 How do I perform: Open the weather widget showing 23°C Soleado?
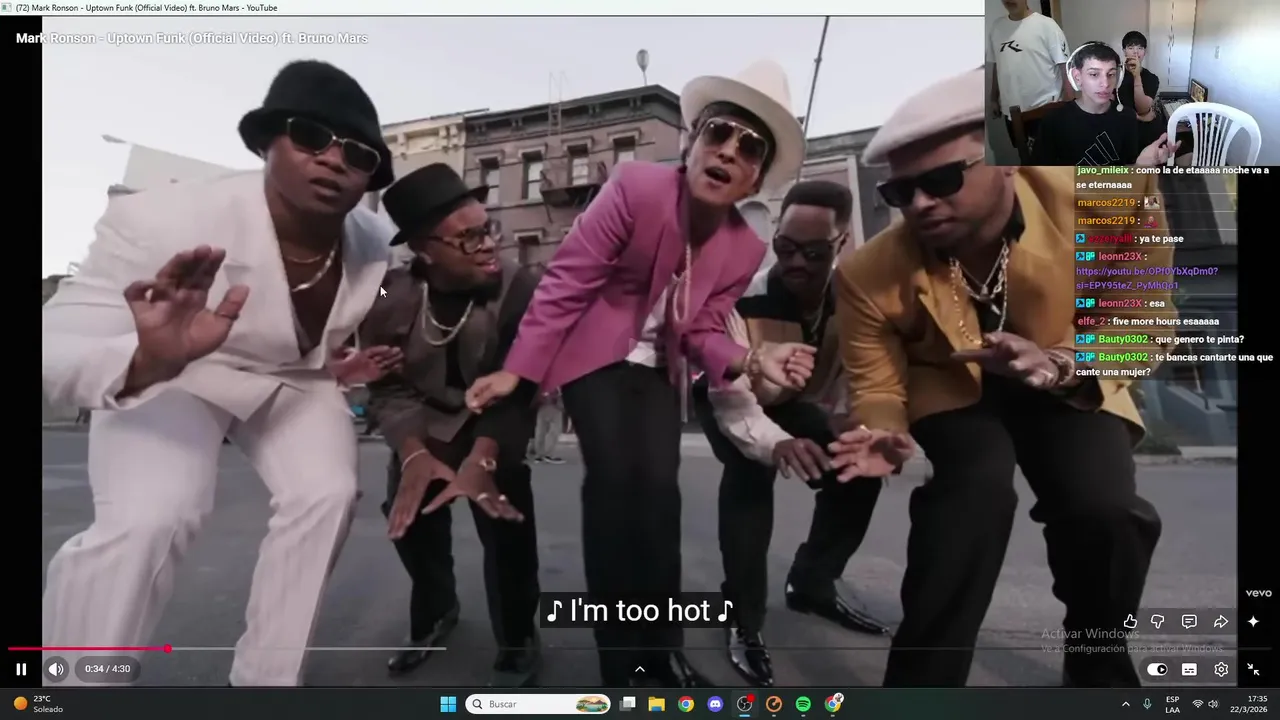pyautogui.click(x=38, y=704)
